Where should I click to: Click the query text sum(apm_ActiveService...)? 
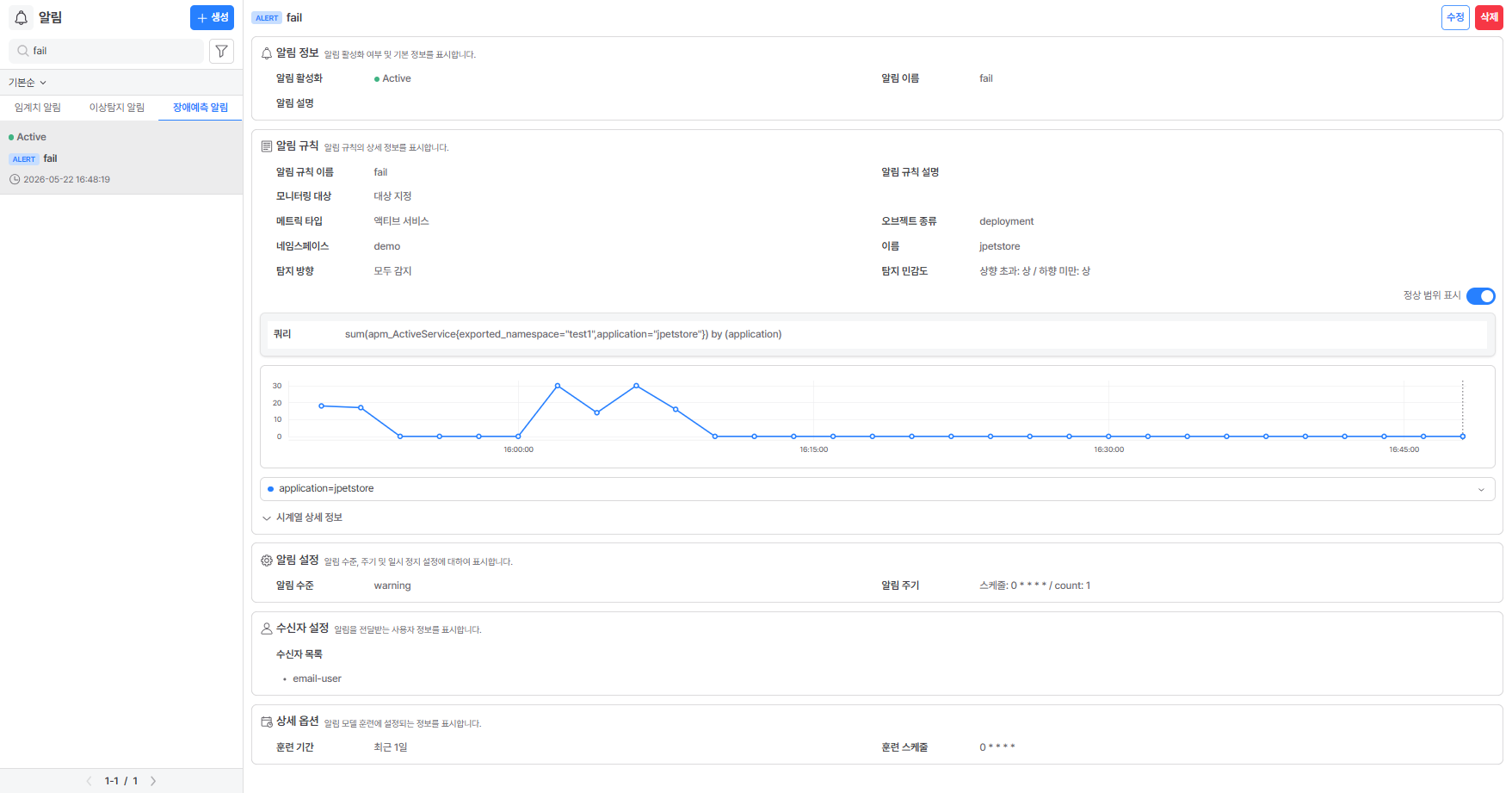(x=563, y=334)
